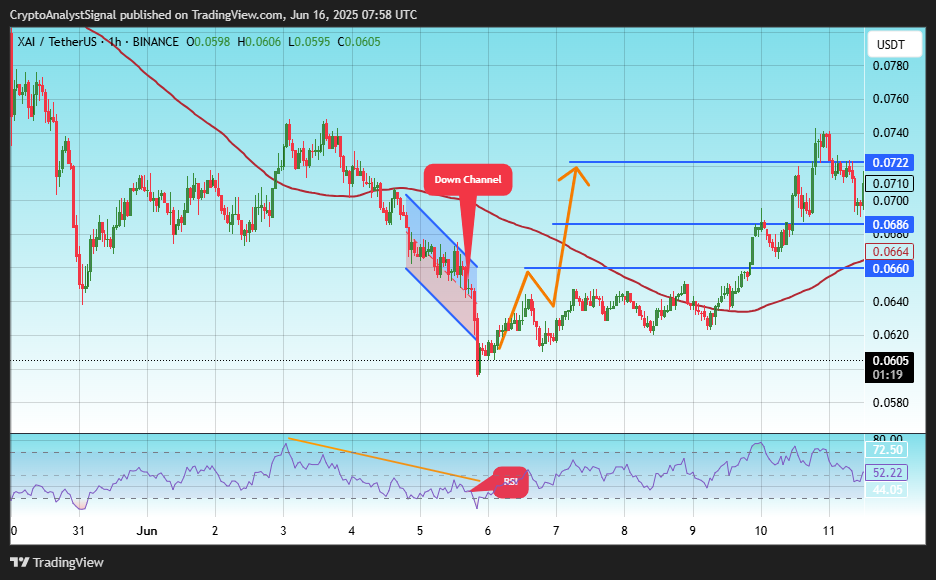Screen dimensions: 936x580
Task: Select the open value O0.0598
Action: coord(208,42)
